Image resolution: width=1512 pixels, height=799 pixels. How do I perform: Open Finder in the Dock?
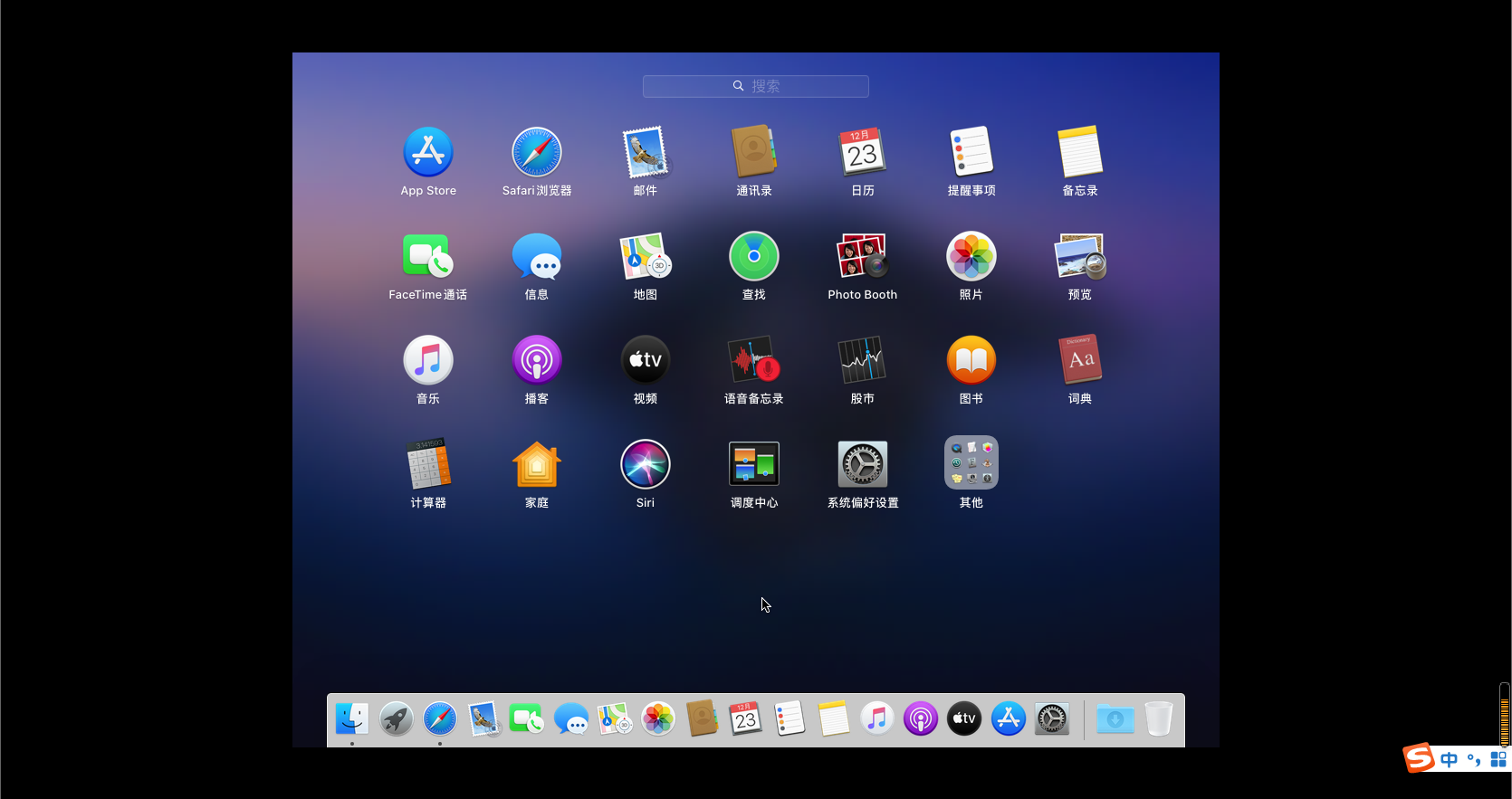coord(352,719)
